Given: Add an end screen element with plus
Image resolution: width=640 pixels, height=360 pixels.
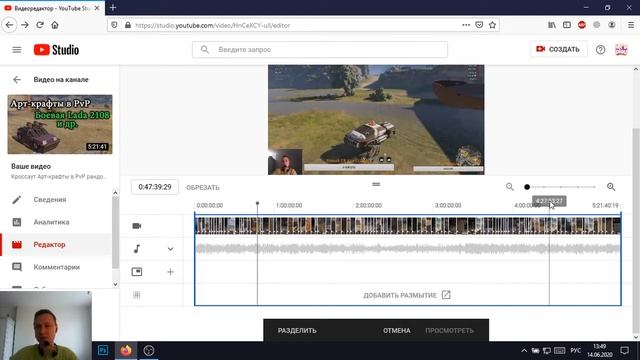Looking at the screenshot, I should tap(170, 271).
